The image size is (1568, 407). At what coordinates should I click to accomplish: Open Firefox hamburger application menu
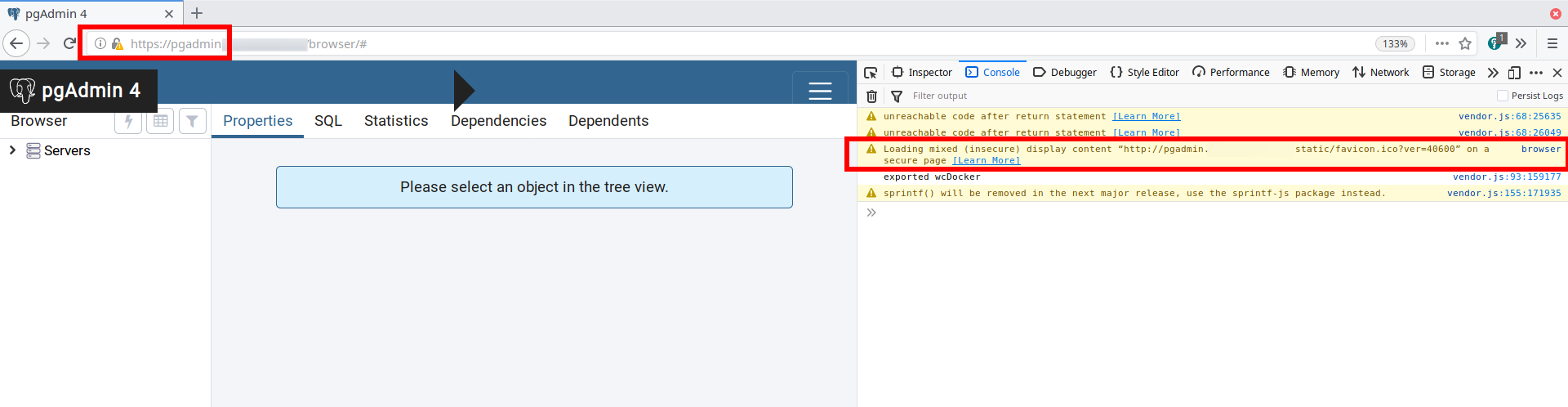1552,43
